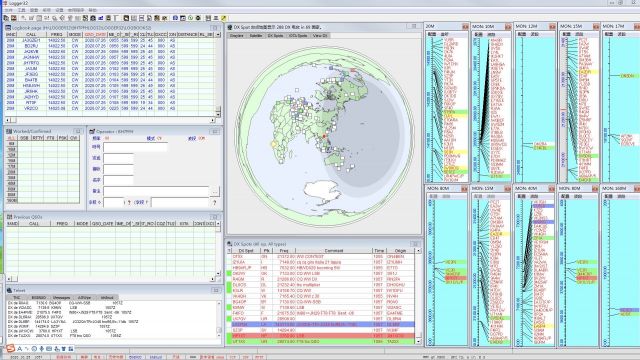Close the MON: 12M band map window
Screen dimensions: 640x360
tap(552, 27)
